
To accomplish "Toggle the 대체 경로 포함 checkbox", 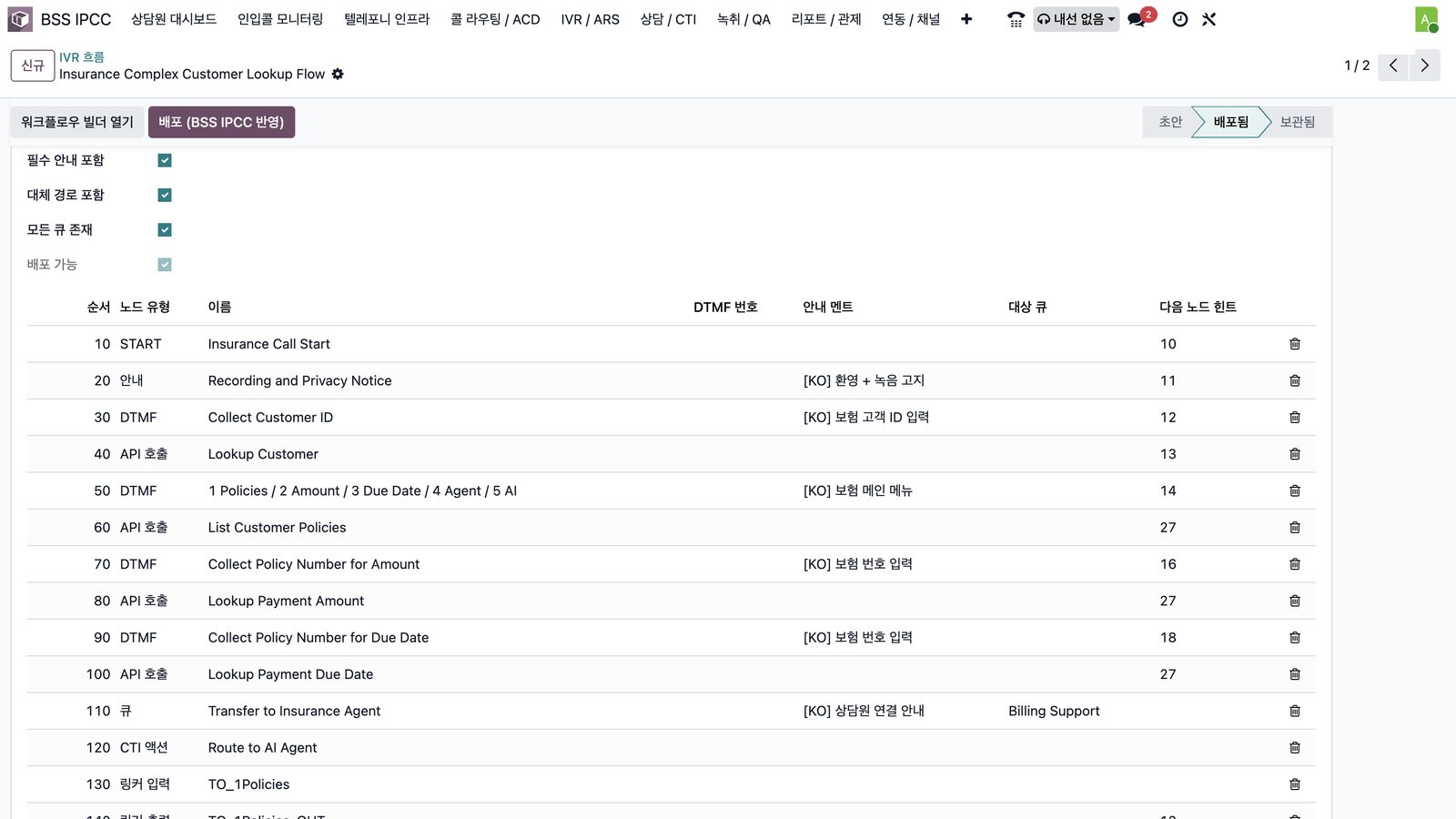I will (165, 195).
